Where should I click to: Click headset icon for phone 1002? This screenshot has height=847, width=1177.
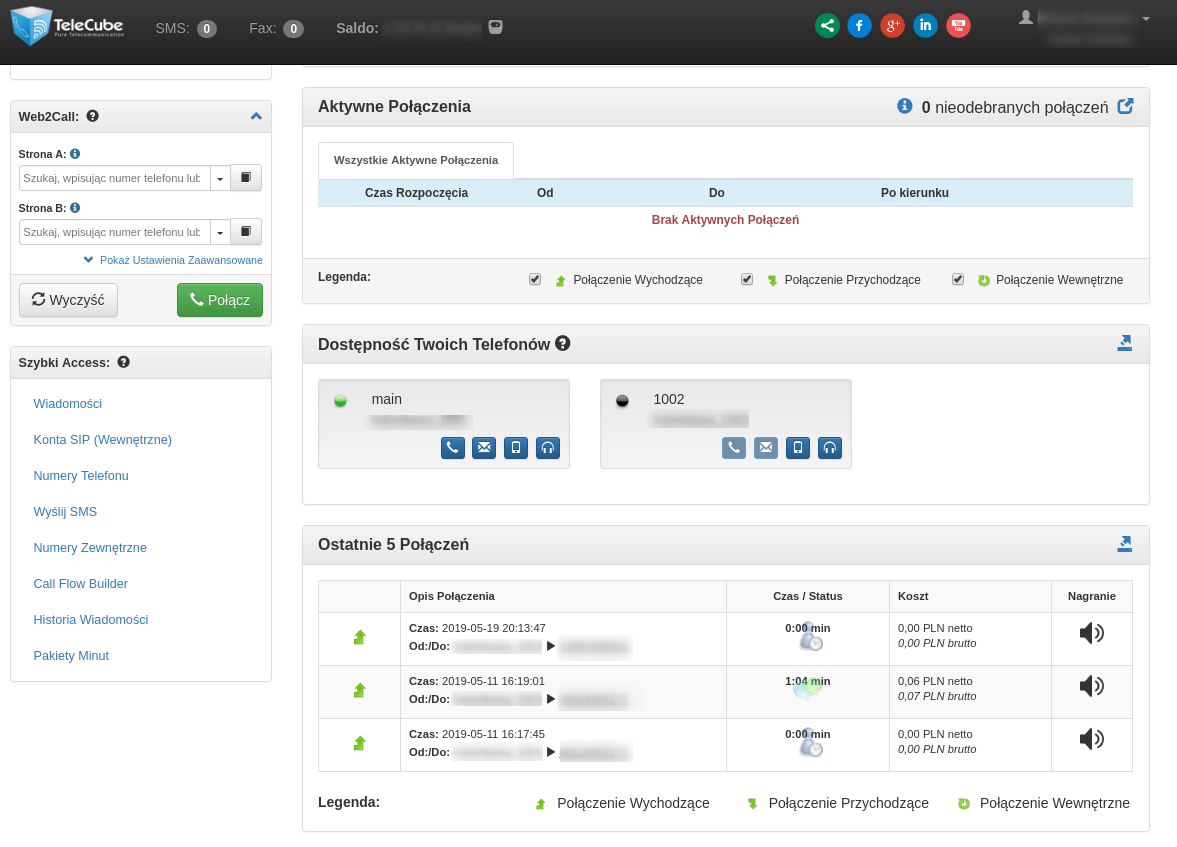(x=829, y=448)
